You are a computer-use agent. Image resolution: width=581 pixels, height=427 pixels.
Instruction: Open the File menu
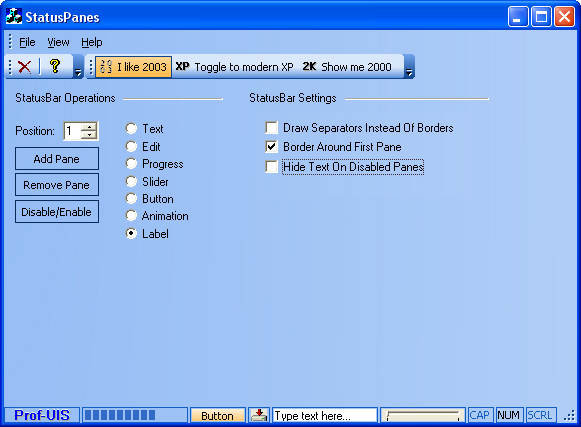pos(27,42)
